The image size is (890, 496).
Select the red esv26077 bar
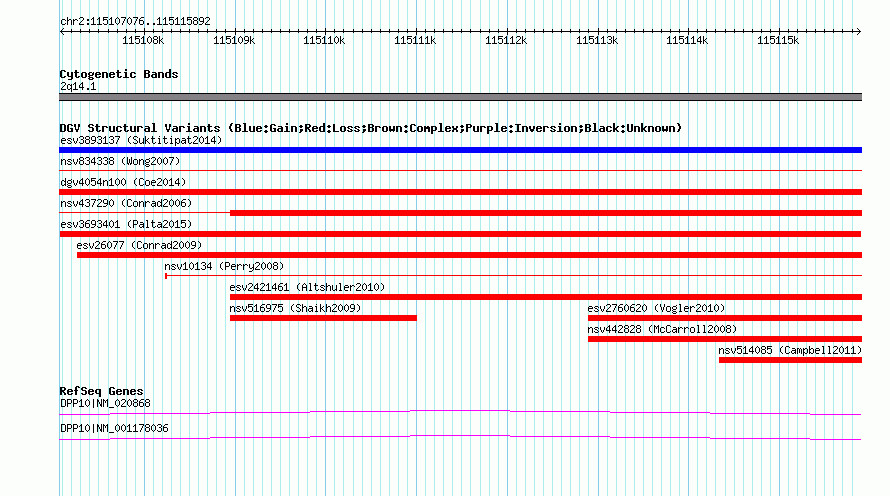pyautogui.click(x=469, y=255)
